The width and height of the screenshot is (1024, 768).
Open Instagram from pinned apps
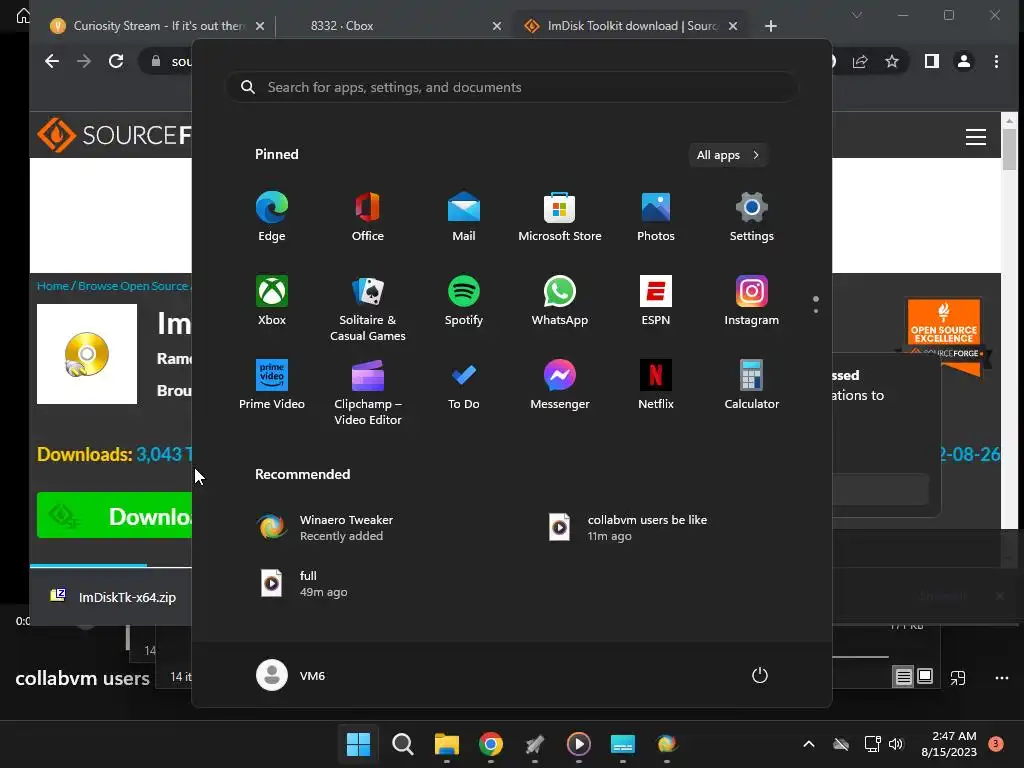[x=752, y=301]
